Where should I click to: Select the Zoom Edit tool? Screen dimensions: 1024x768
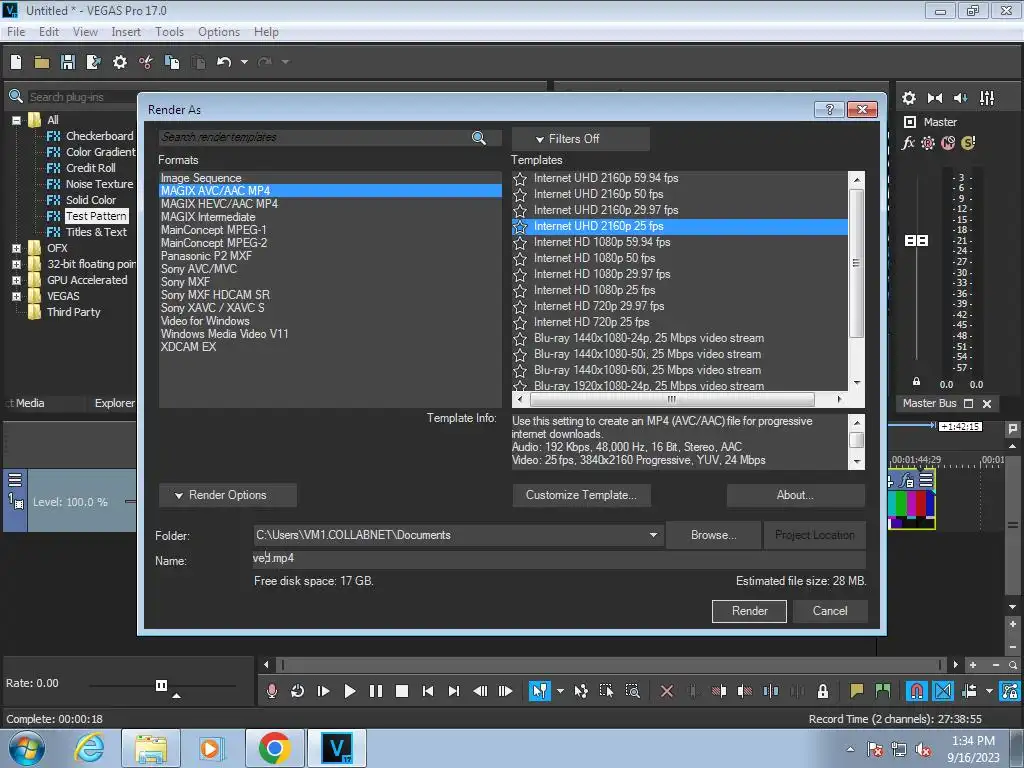[x=632, y=691]
